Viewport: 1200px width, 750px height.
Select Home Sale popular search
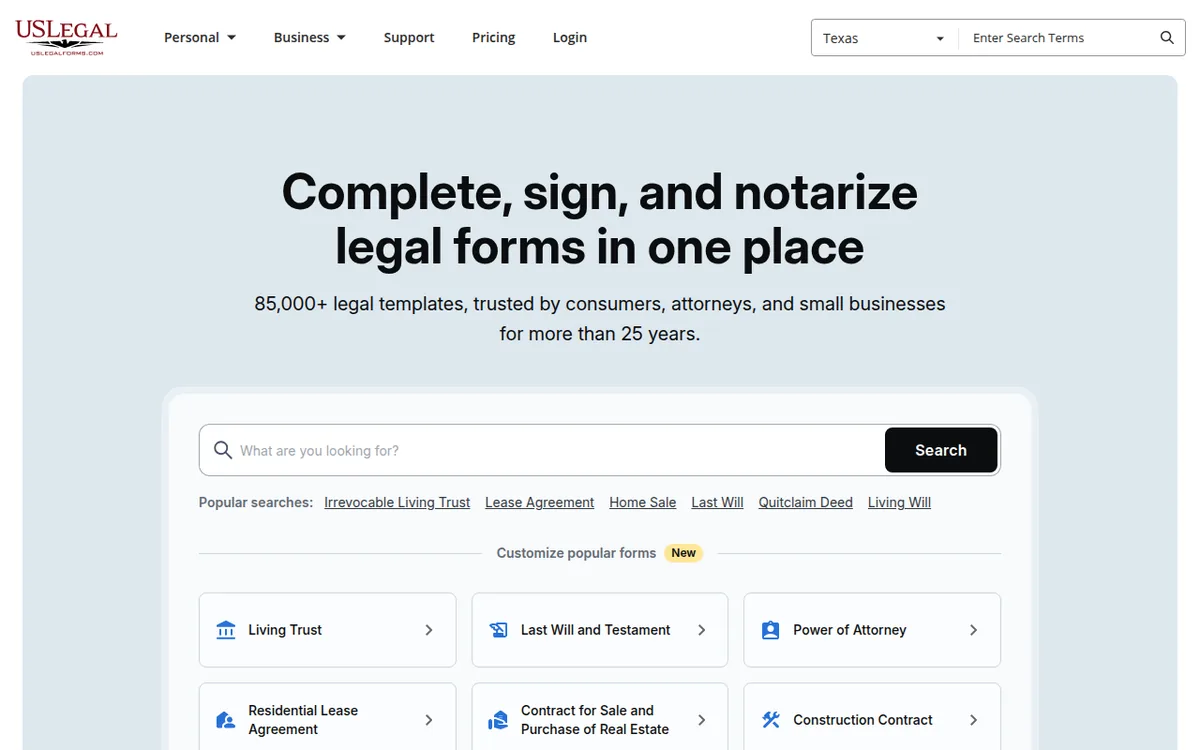(643, 502)
